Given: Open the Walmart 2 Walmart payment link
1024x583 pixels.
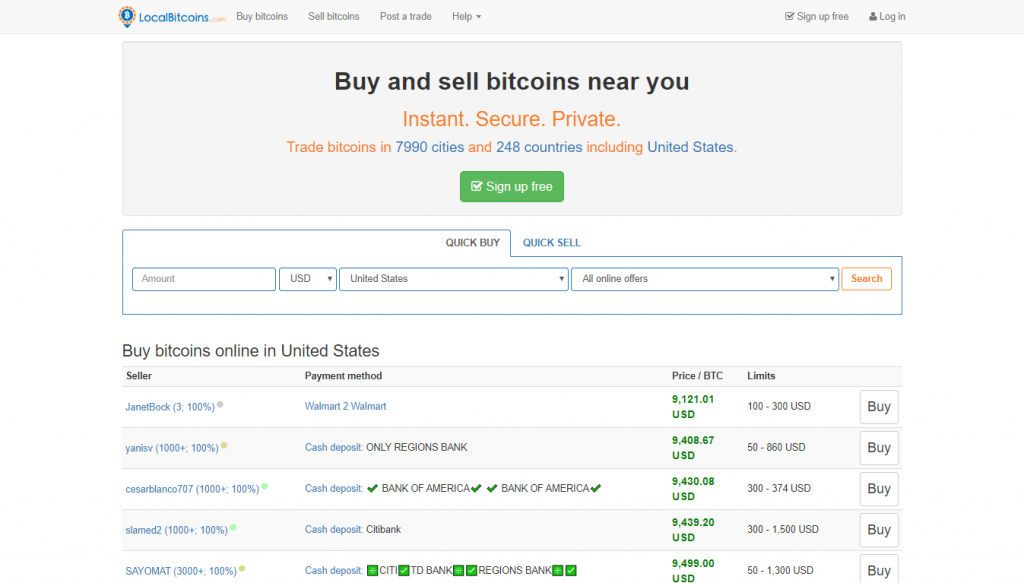Looking at the screenshot, I should pos(345,407).
